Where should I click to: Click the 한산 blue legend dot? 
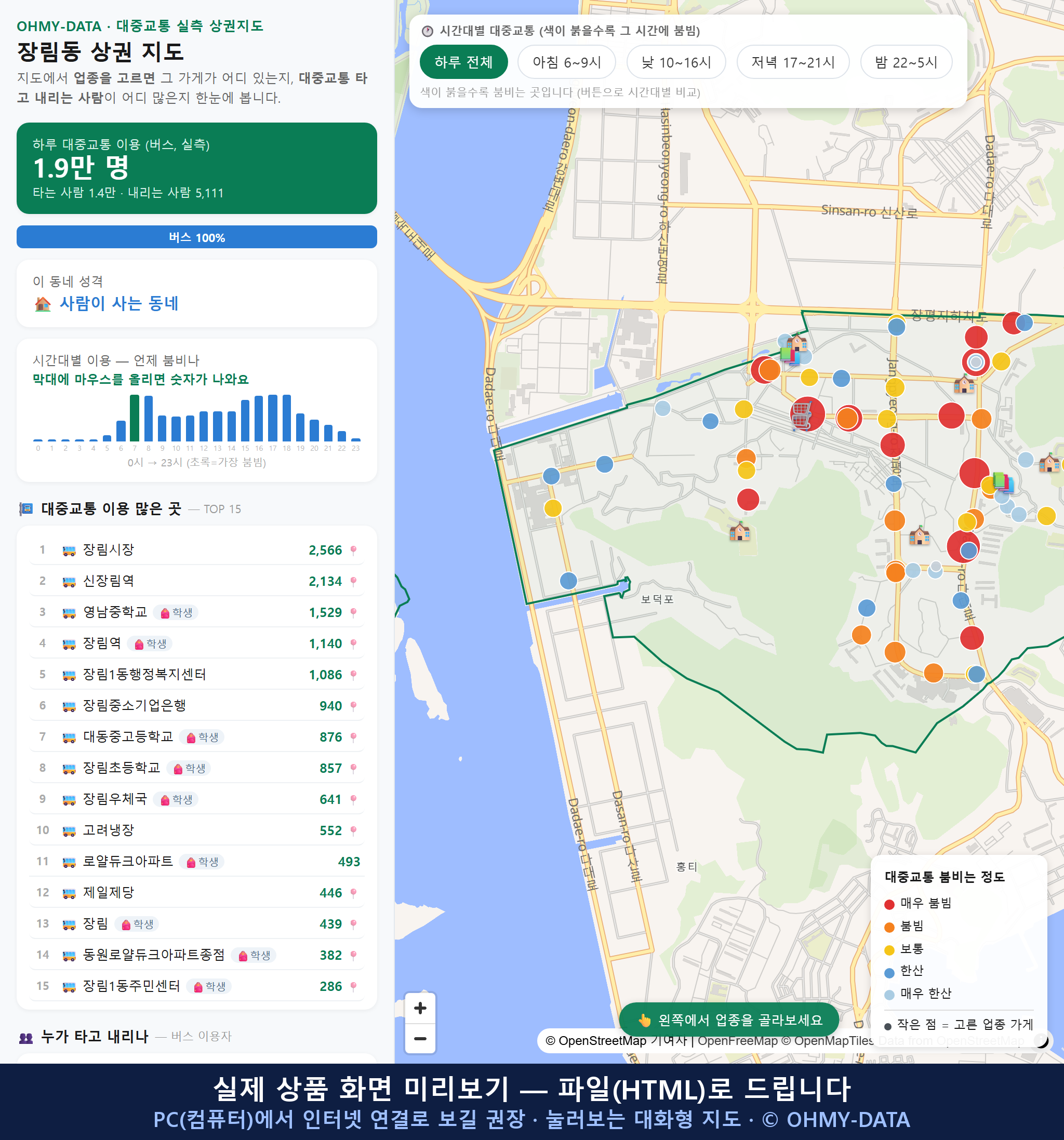(x=889, y=973)
